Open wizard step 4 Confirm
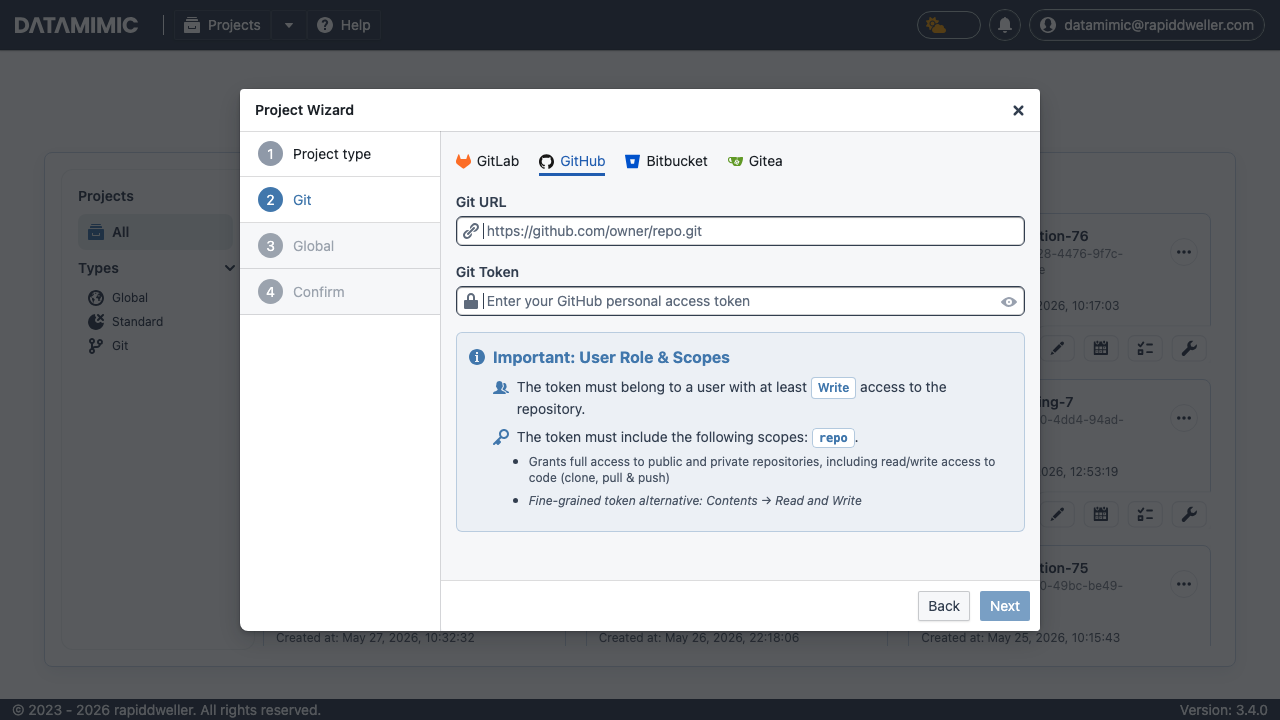Image resolution: width=1280 pixels, height=720 pixels. pos(340,292)
